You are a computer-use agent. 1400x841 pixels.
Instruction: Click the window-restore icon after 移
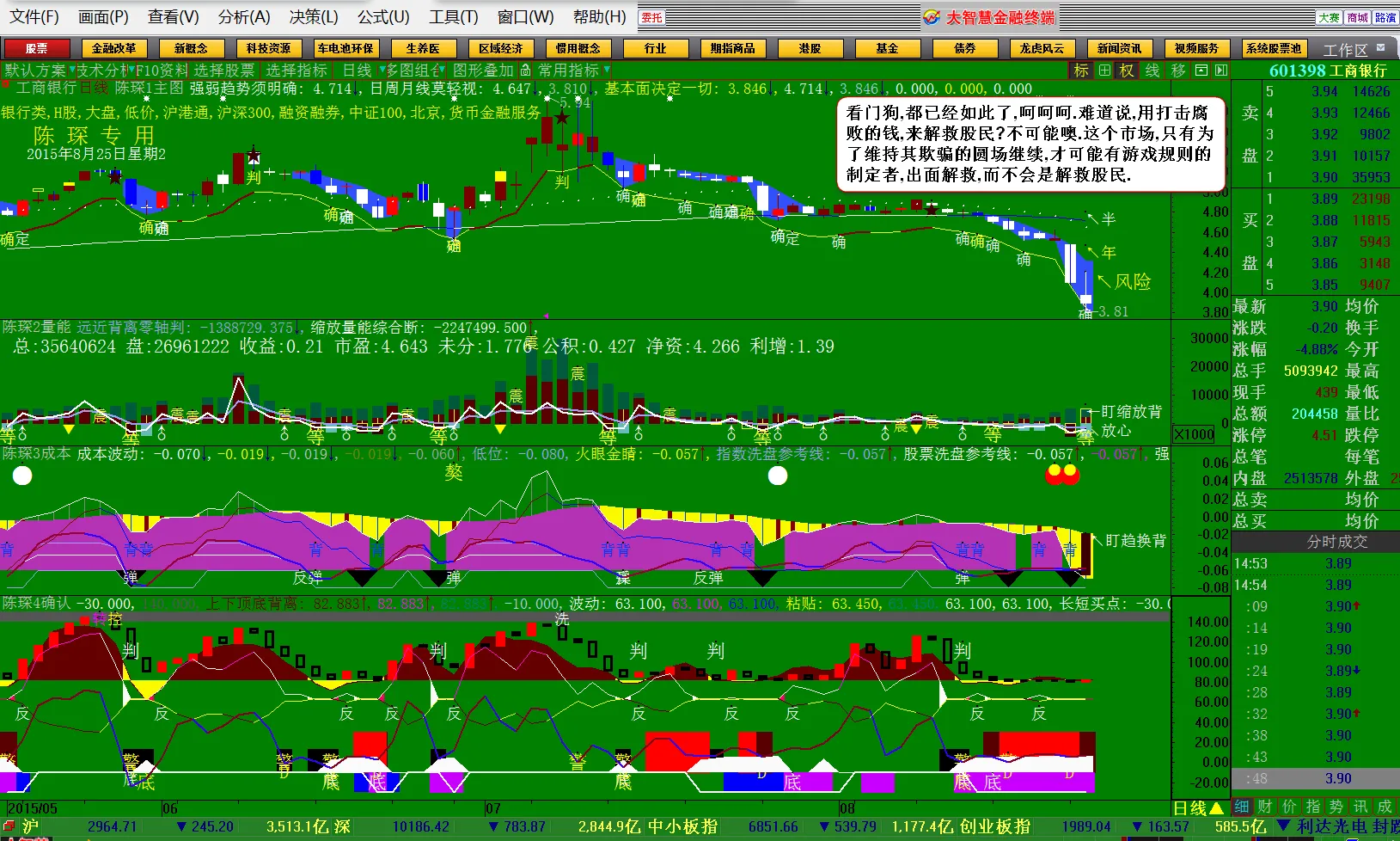(1201, 71)
